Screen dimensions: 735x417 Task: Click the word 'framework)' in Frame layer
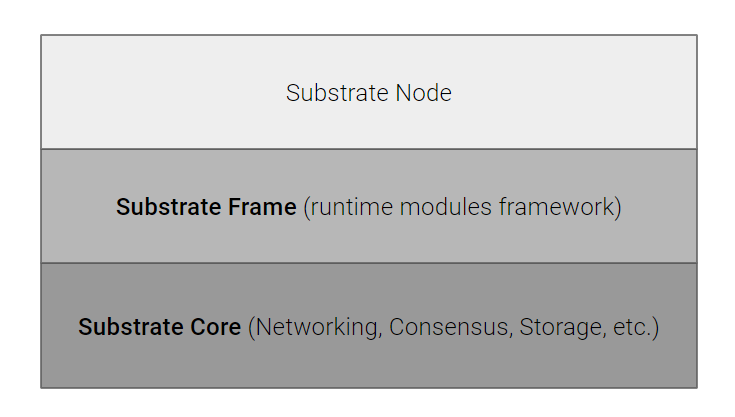pos(560,207)
